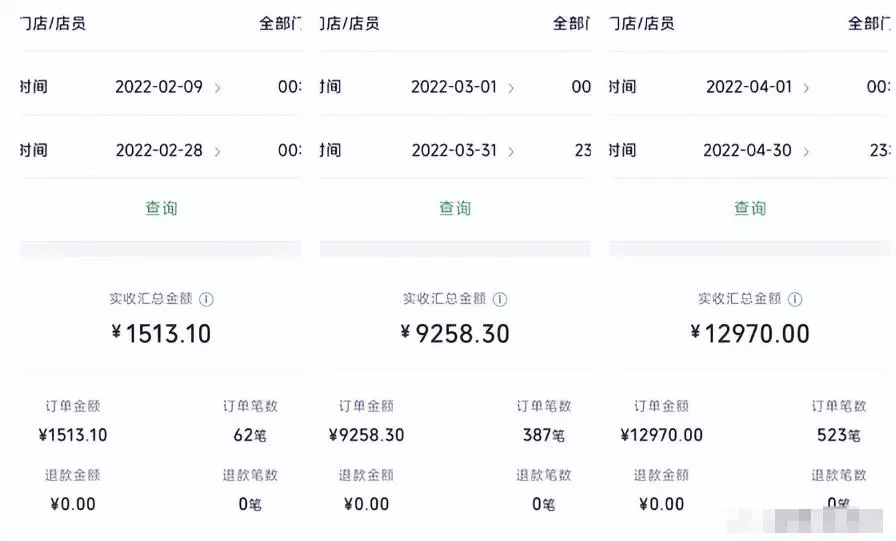Click info icon beside ¥9258.30 total label
The width and height of the screenshot is (896, 541).
[x=500, y=299]
